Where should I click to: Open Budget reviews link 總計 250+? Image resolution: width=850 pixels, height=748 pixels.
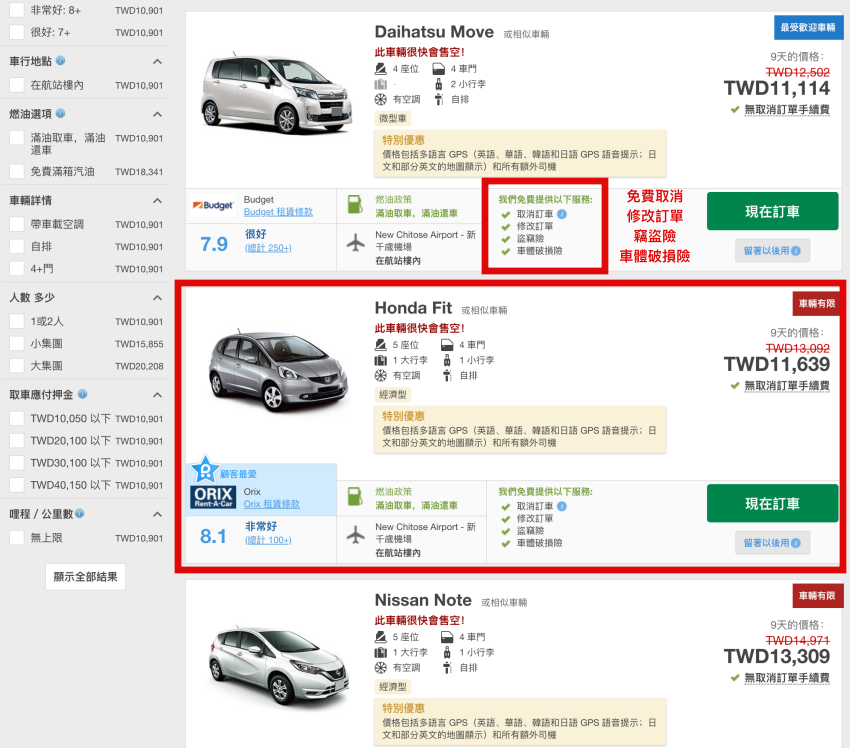pos(268,248)
